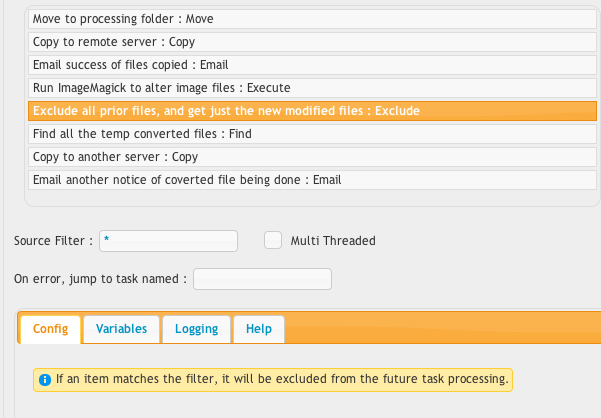The image size is (601, 418).
Task: Select Find all the temp converted files task
Action: coord(312,134)
